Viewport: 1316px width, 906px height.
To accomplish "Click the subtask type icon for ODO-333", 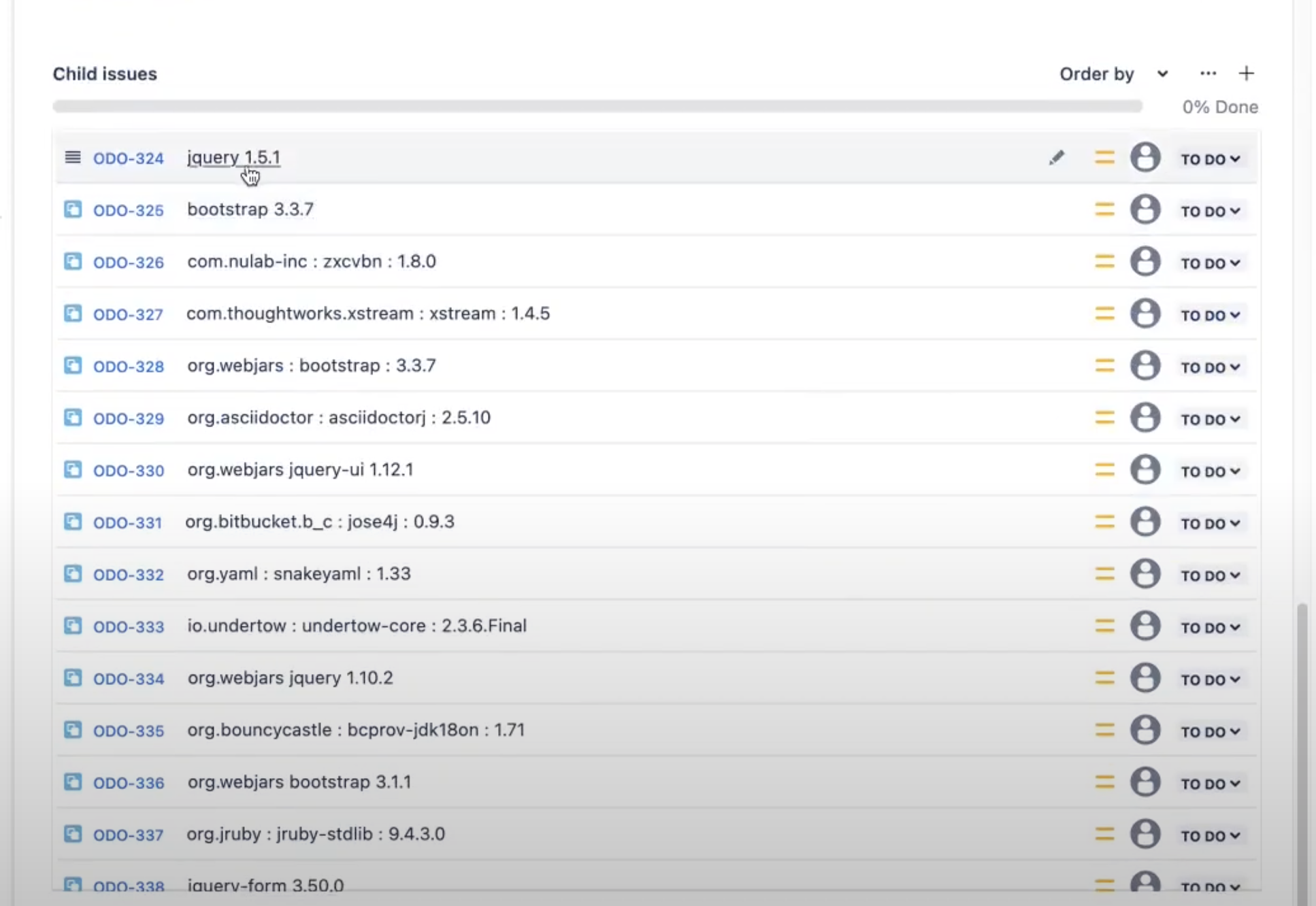I will (x=73, y=626).
